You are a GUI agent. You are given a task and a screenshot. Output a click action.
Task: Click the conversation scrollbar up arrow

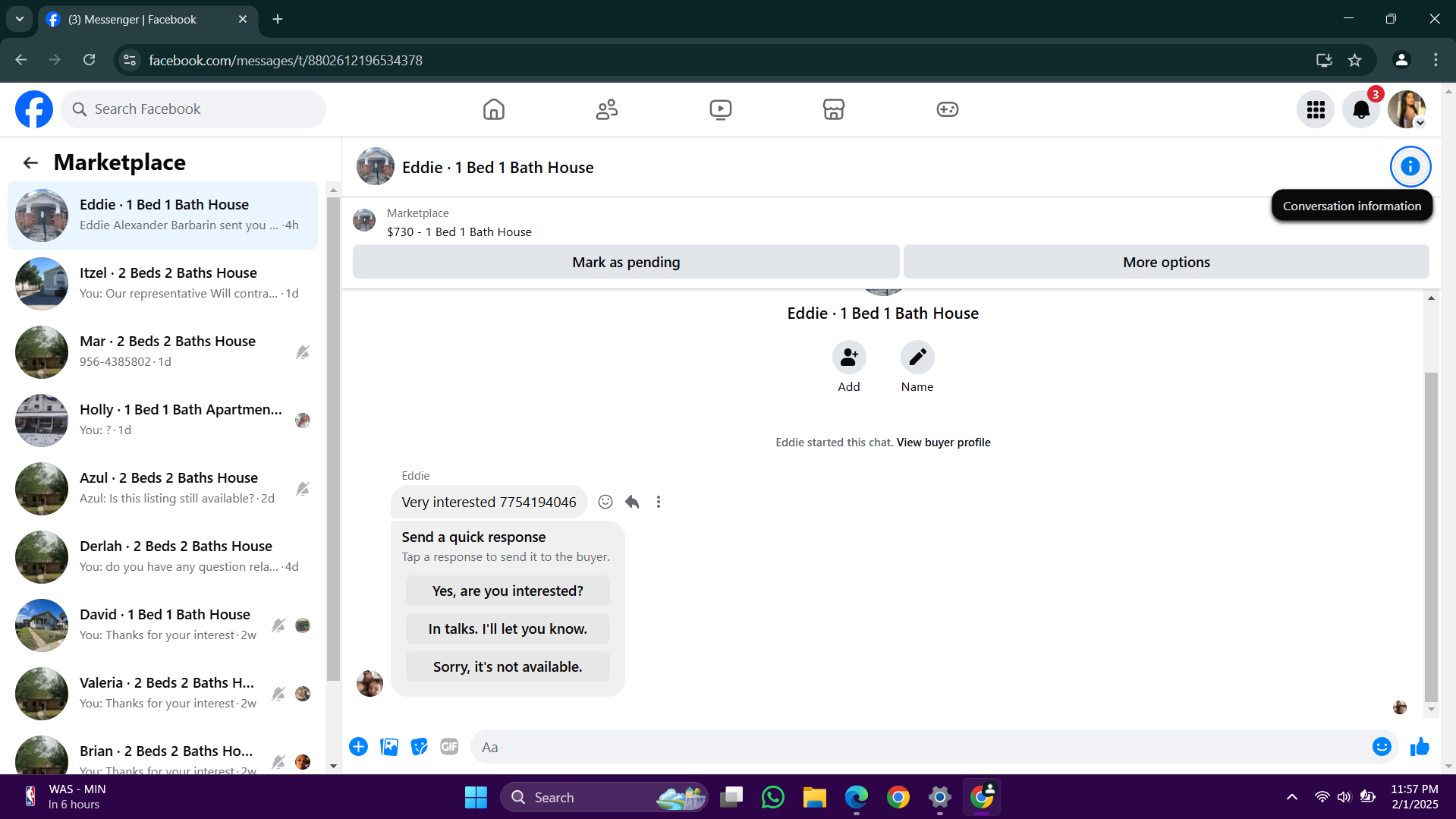pyautogui.click(x=1431, y=298)
